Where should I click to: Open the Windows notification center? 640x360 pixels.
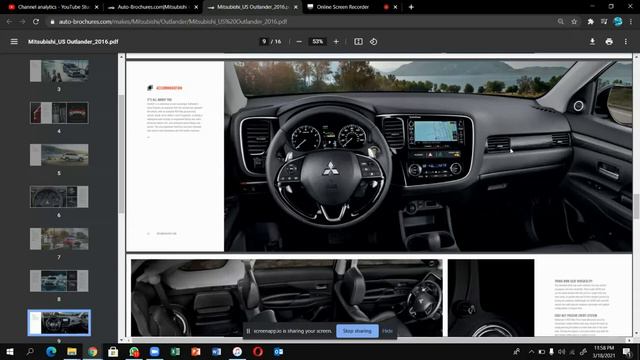[x=627, y=351]
